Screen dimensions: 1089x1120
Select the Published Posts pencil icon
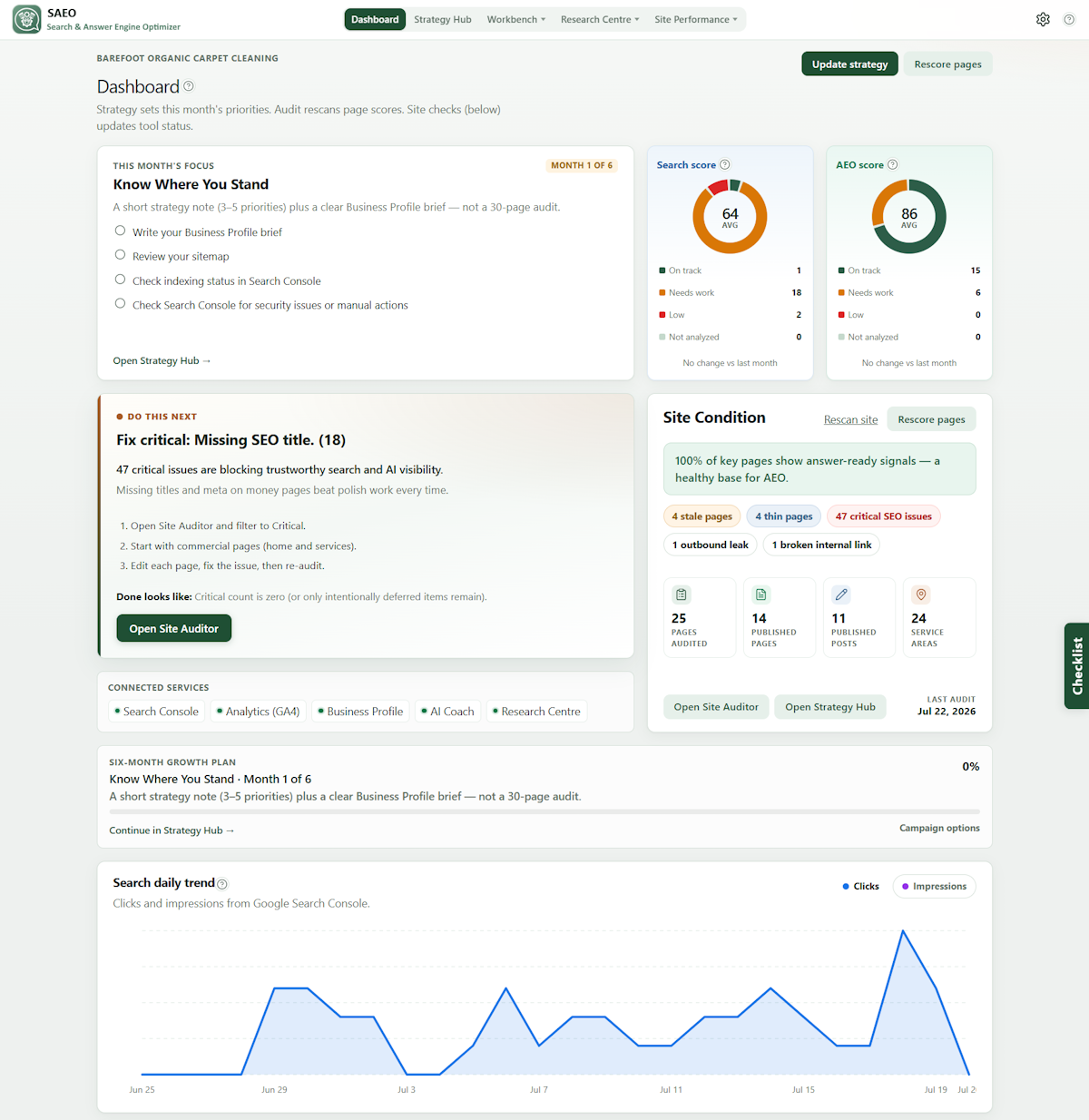pyautogui.click(x=841, y=594)
